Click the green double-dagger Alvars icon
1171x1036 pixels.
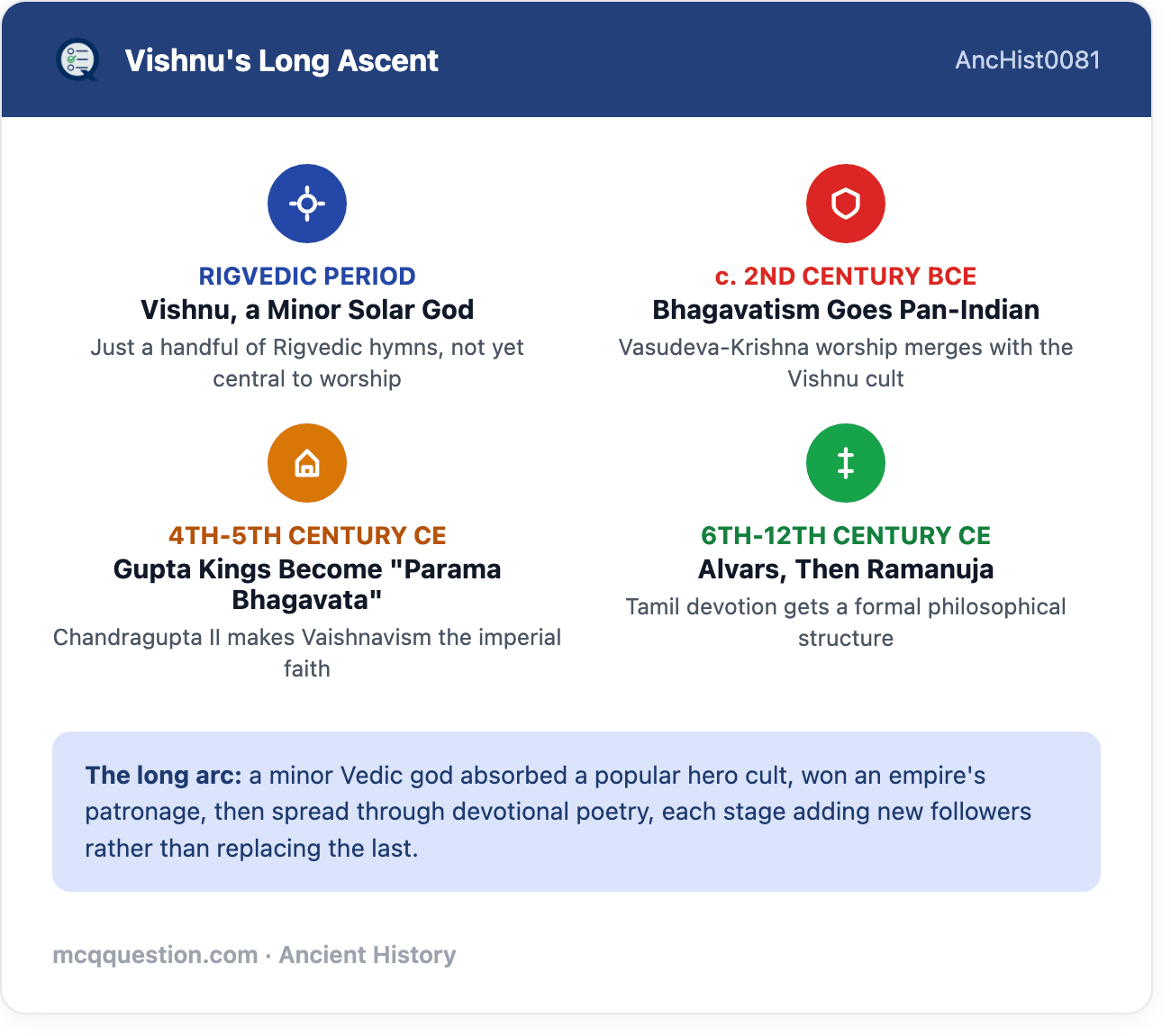pos(846,463)
